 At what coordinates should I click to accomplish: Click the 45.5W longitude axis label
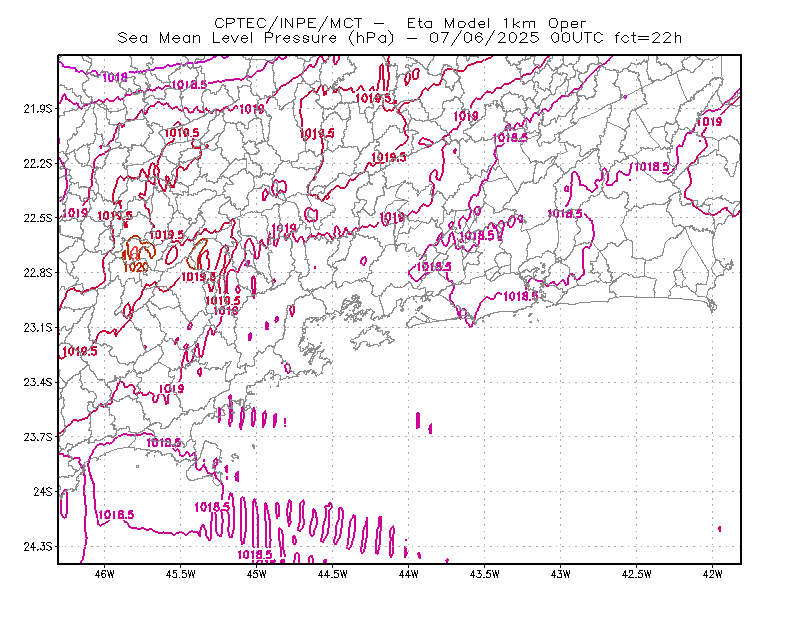181,574
